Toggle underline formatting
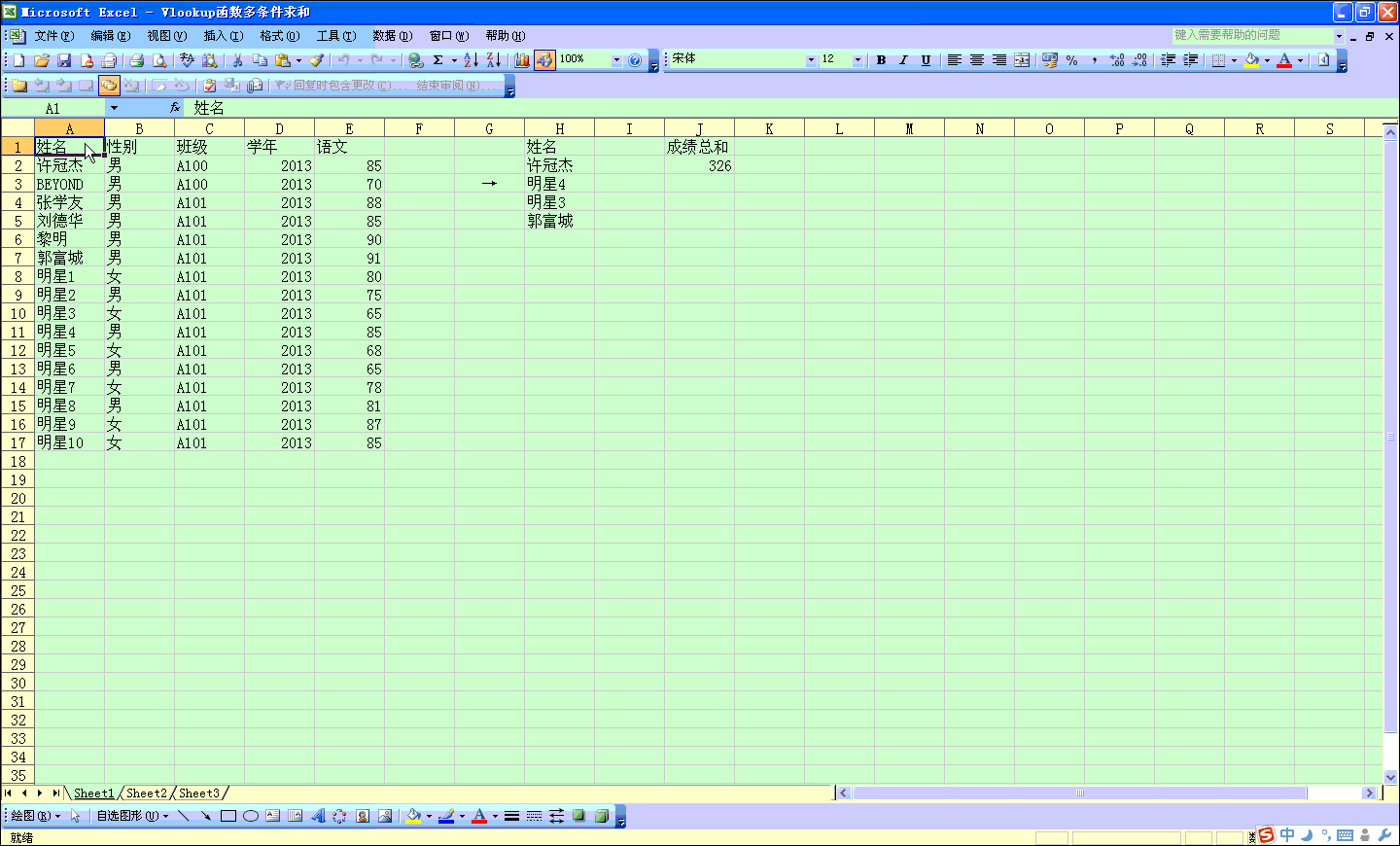 click(925, 59)
